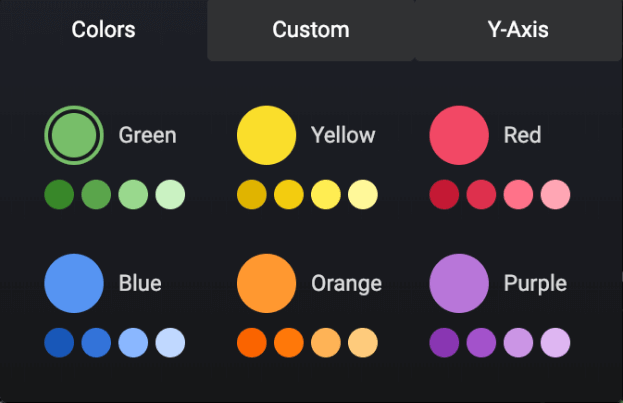Image resolution: width=623 pixels, height=403 pixels.
Task: Choose the lightest pink-red shade swatch
Action: point(555,194)
